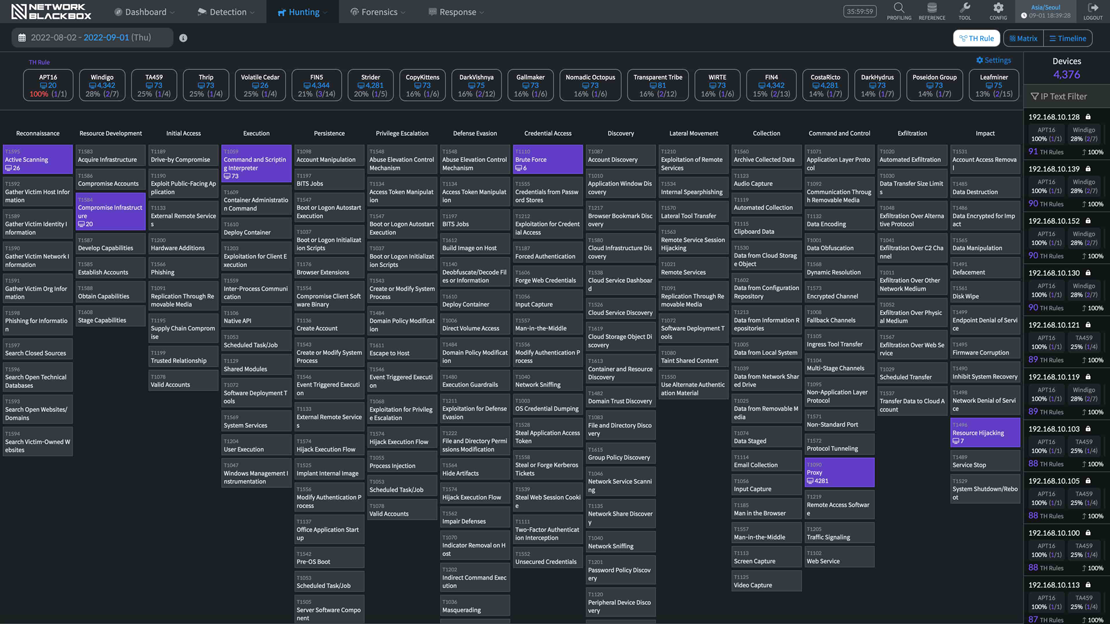Select device 192.168.10.119
This screenshot has height=624, width=1110.
coord(1067,395)
